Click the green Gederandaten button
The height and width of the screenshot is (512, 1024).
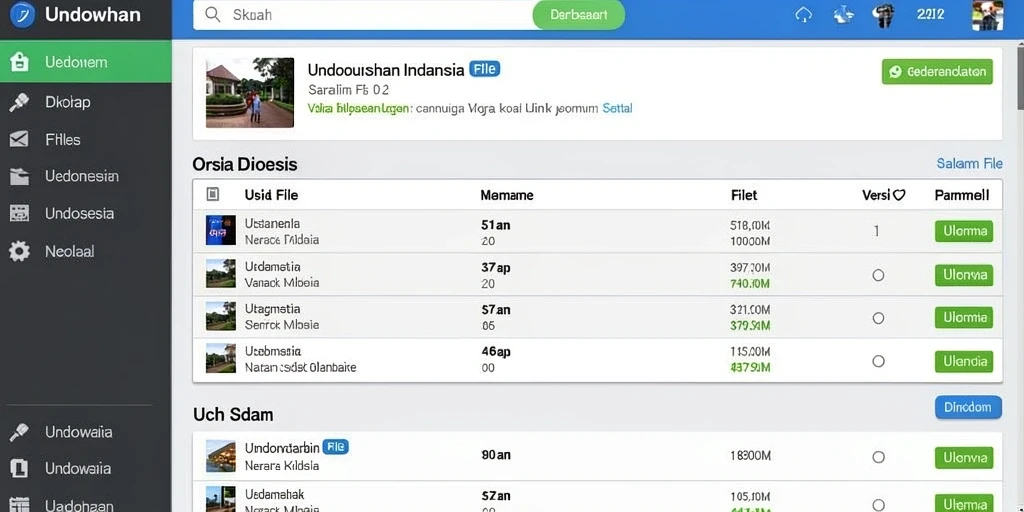click(x=937, y=72)
